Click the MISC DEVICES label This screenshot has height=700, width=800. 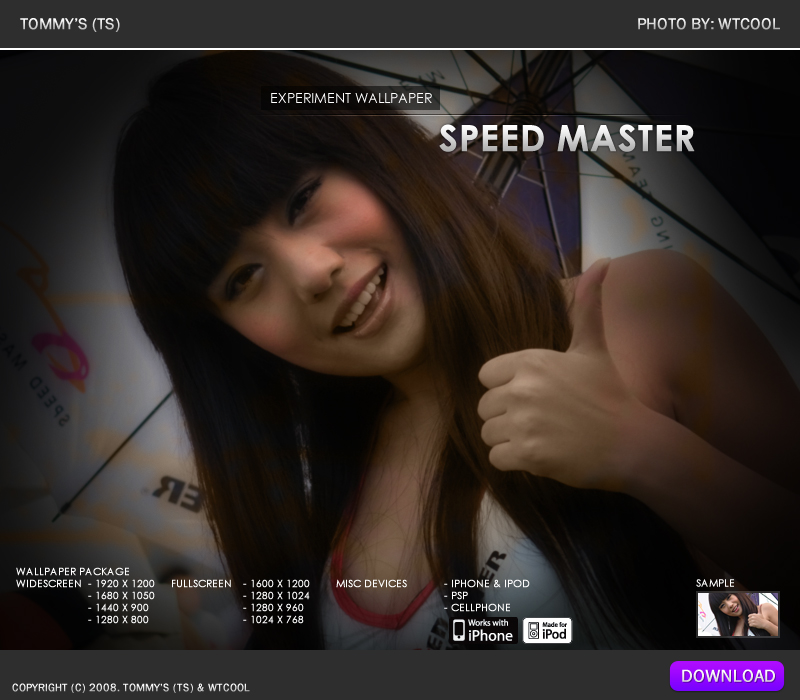(x=371, y=583)
